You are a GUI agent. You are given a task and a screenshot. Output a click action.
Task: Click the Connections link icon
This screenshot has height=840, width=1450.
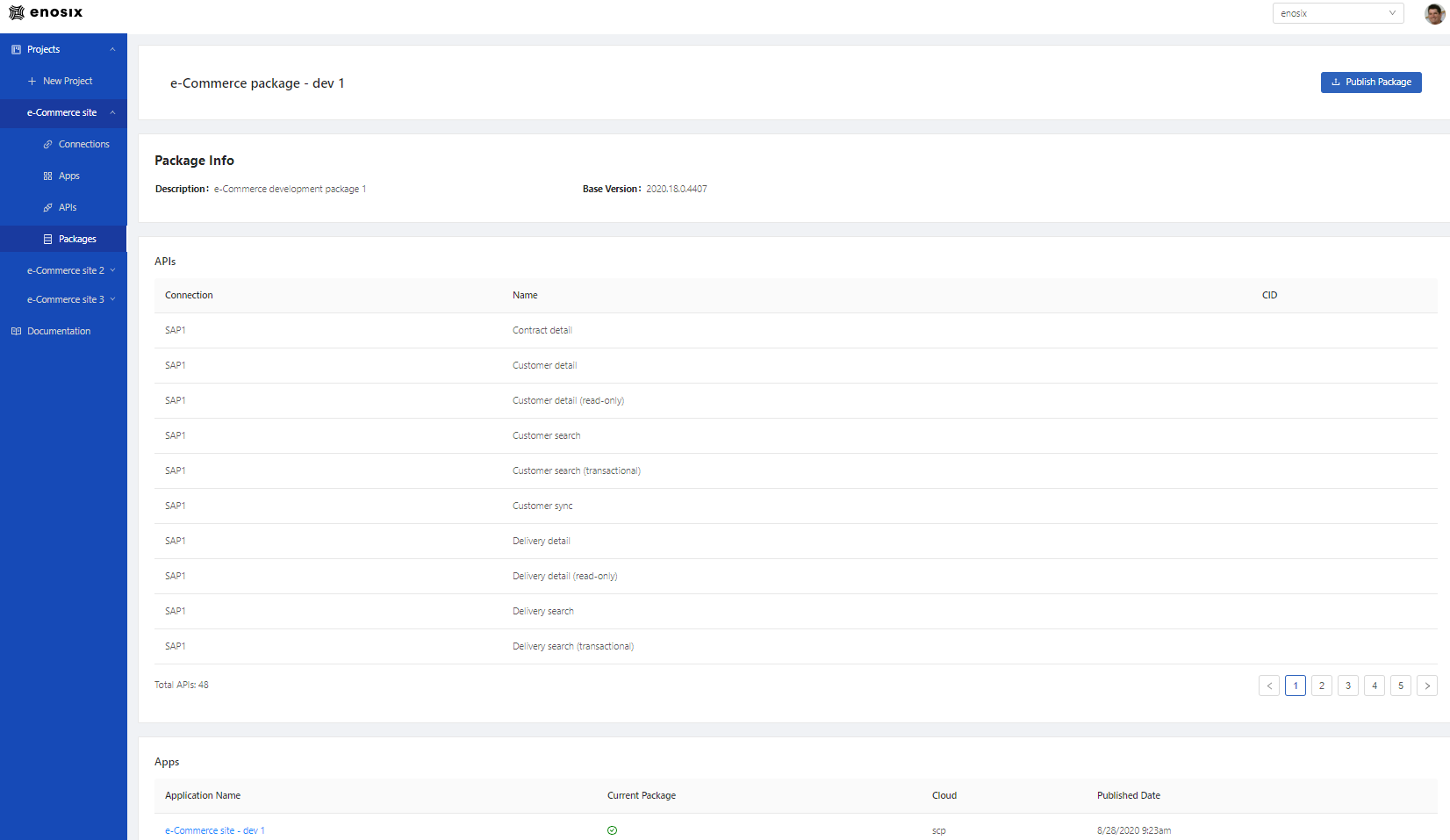(47, 144)
